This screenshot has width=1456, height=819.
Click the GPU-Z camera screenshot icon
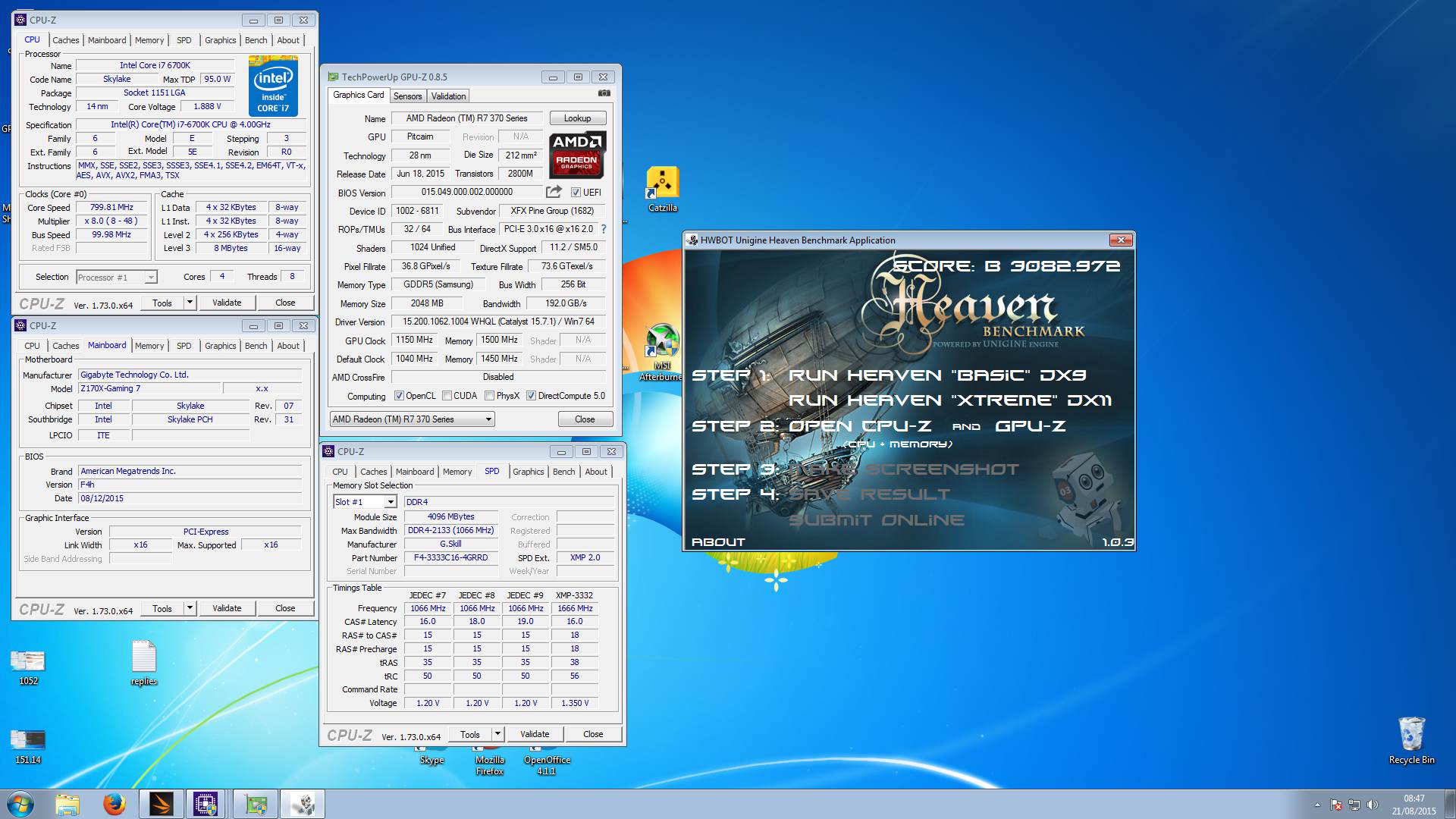604,93
